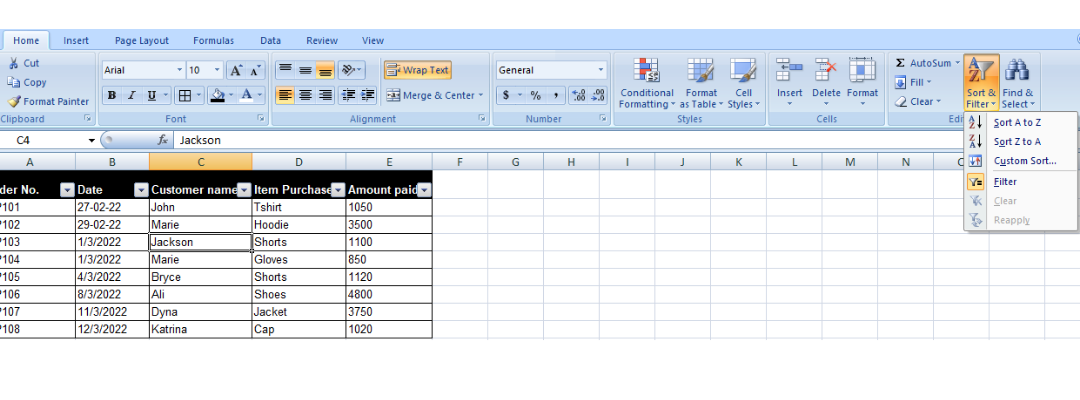Screen dimensions: 1080x400
Task: Open Conditional Formatting icon
Action: point(647,71)
